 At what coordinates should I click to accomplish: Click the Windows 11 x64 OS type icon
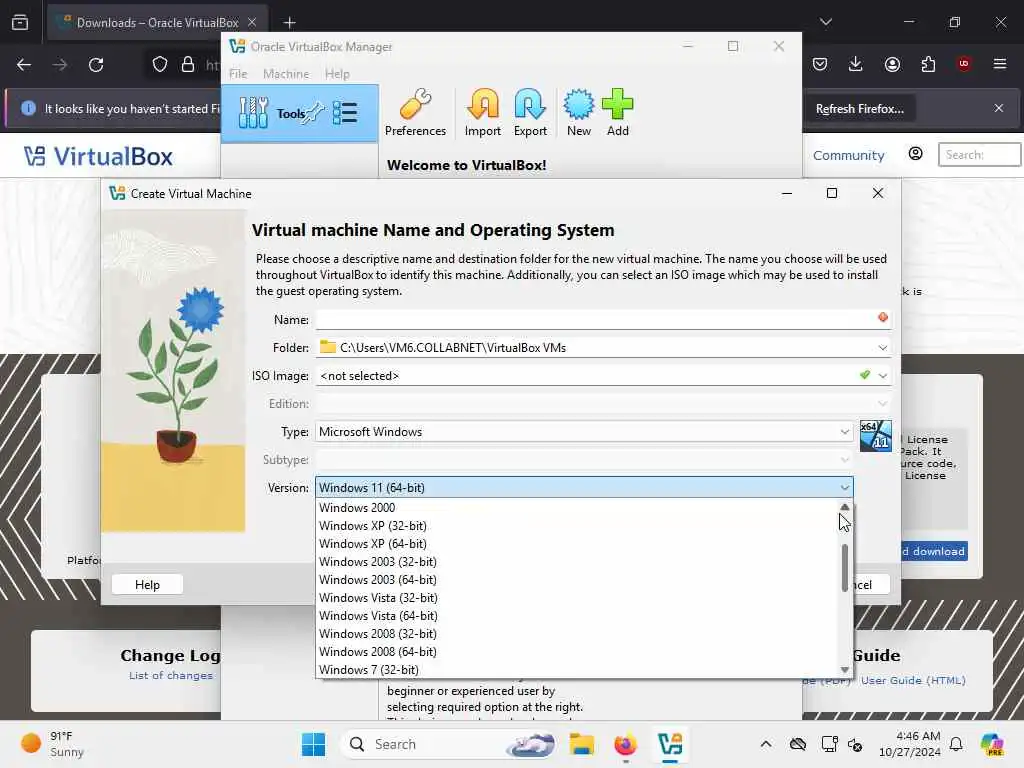(x=875, y=436)
